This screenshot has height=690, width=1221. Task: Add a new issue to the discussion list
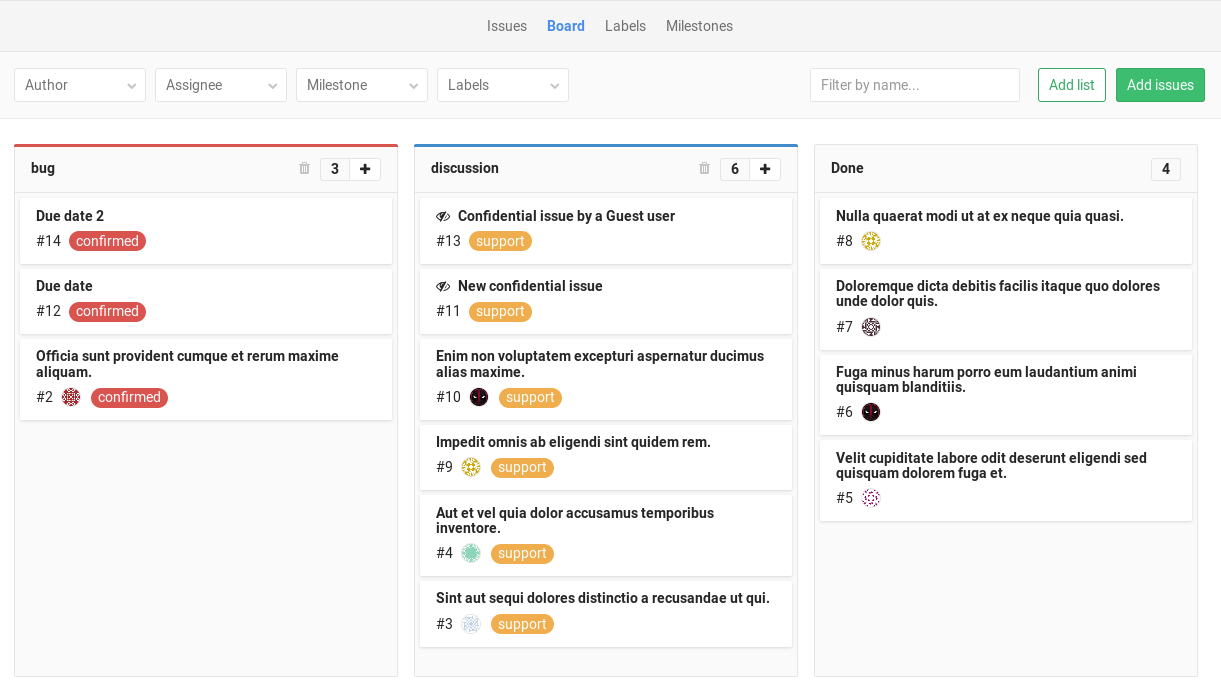pos(765,169)
